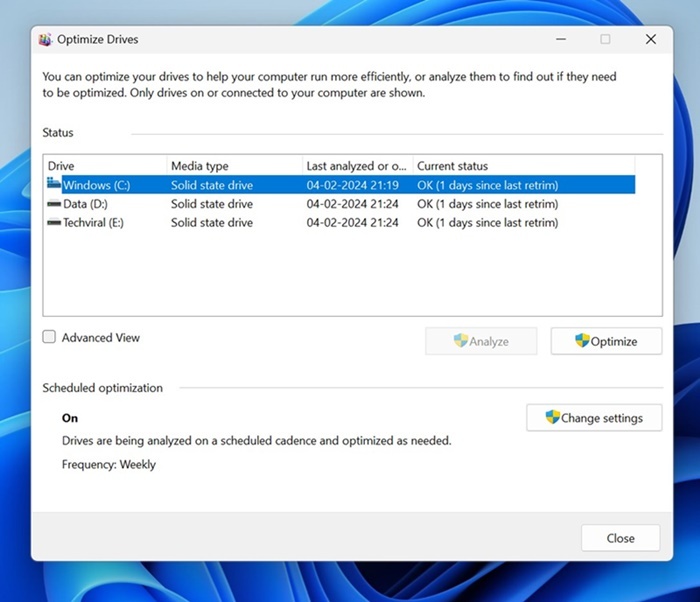The image size is (700, 602).
Task: Click the Close button at bottom
Action: [621, 538]
